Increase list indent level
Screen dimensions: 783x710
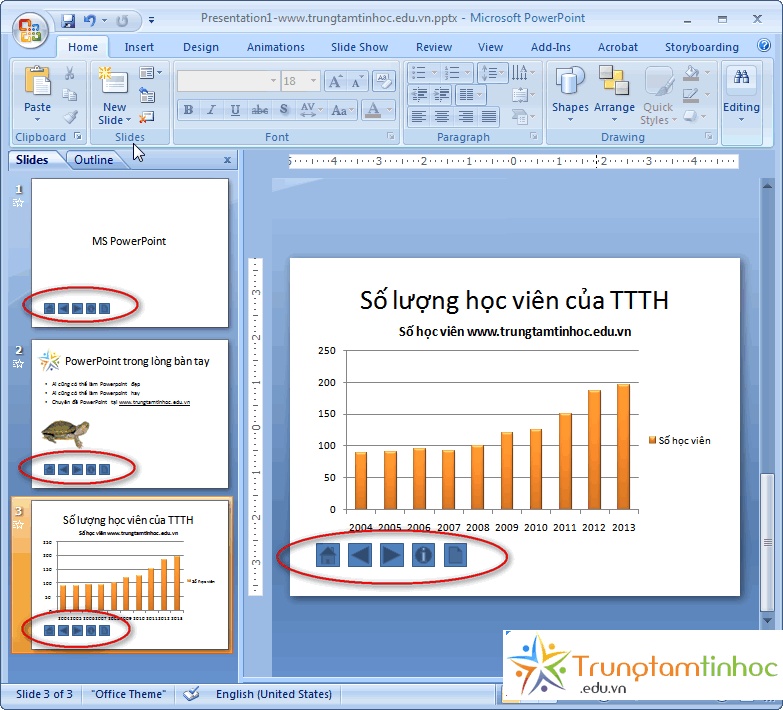click(441, 94)
